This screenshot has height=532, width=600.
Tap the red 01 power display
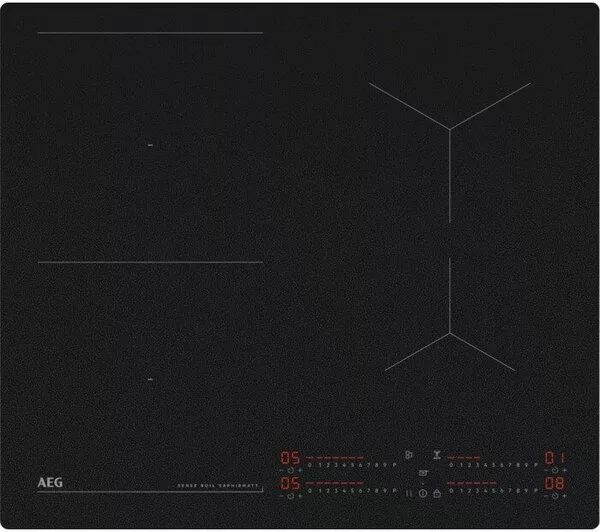point(555,458)
